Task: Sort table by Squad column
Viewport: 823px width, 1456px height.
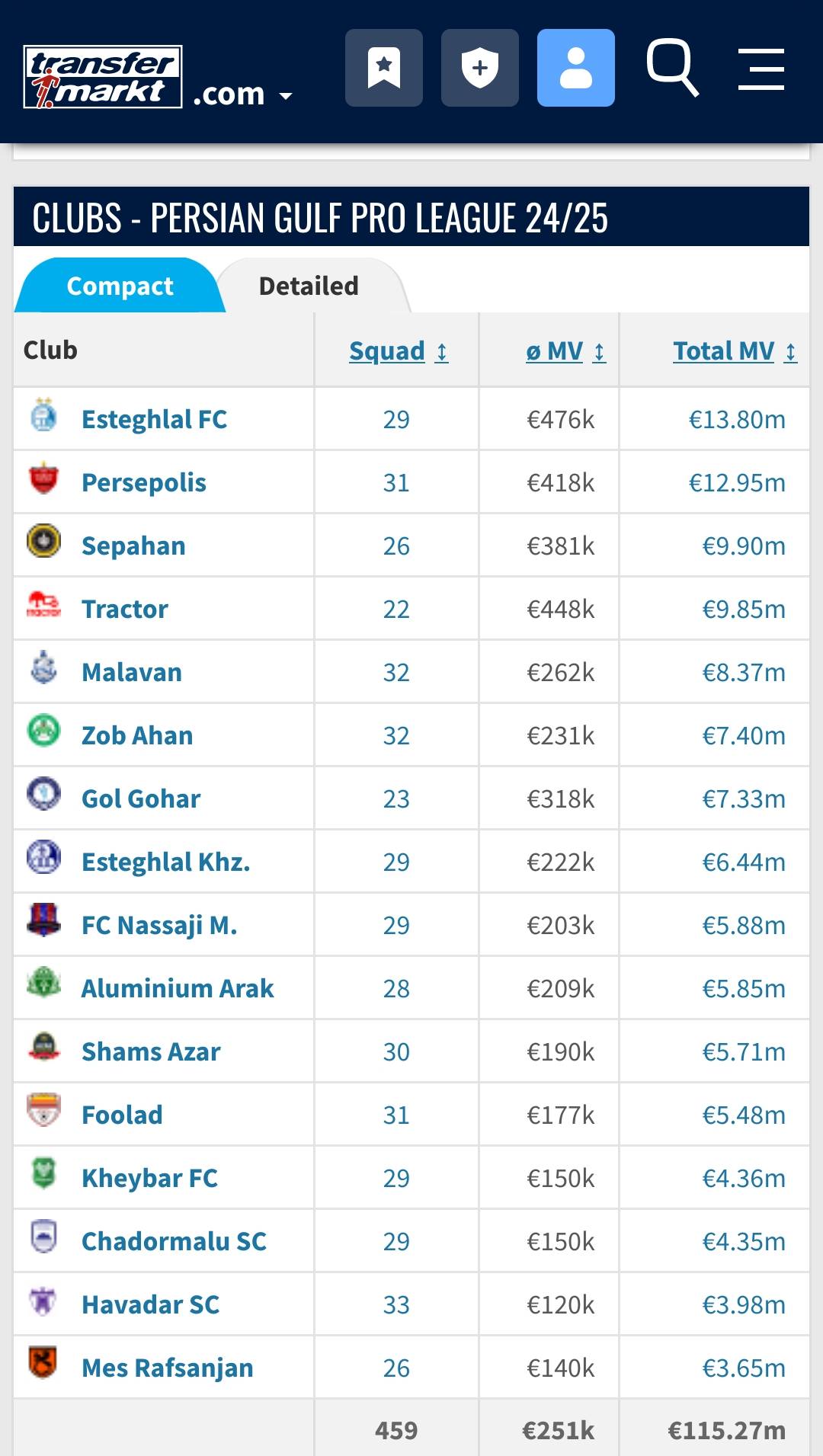Action: 399,351
